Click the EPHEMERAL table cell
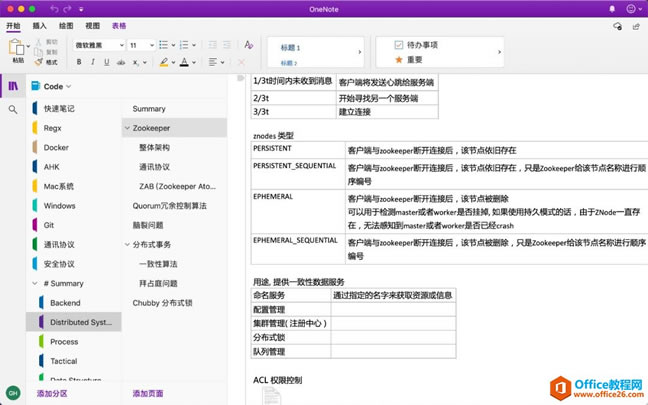The width and height of the screenshot is (648, 405). (x=298, y=212)
